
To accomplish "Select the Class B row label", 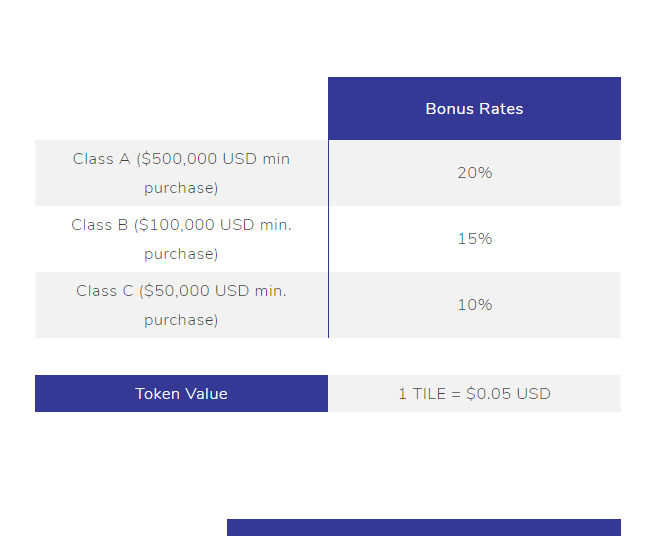I will tap(181, 239).
